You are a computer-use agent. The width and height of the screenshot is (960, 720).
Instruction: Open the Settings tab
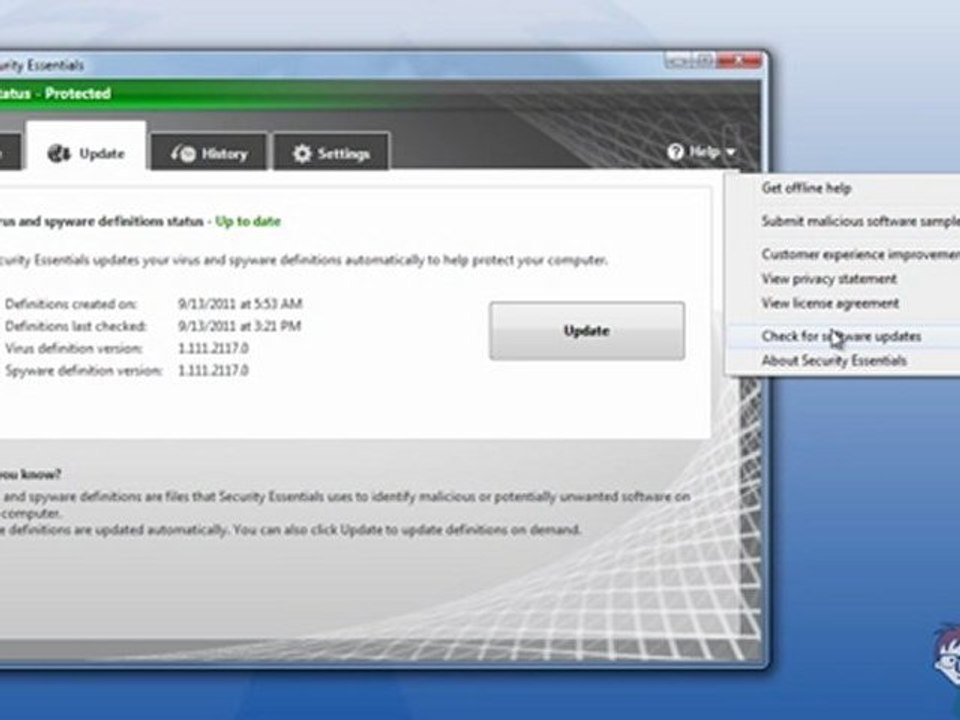[331, 152]
